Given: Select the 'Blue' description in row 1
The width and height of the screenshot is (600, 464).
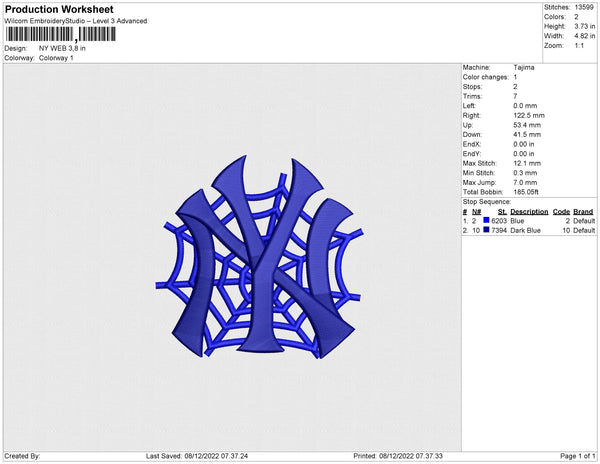Looking at the screenshot, I should tap(517, 221).
